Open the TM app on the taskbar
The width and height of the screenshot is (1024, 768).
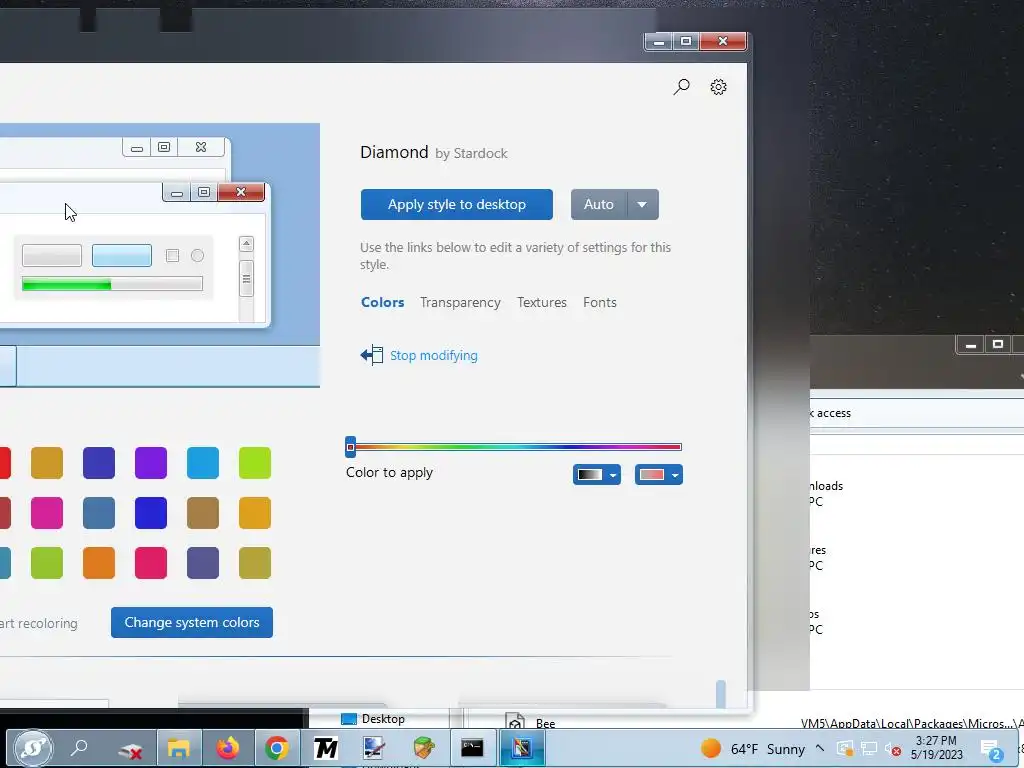325,748
